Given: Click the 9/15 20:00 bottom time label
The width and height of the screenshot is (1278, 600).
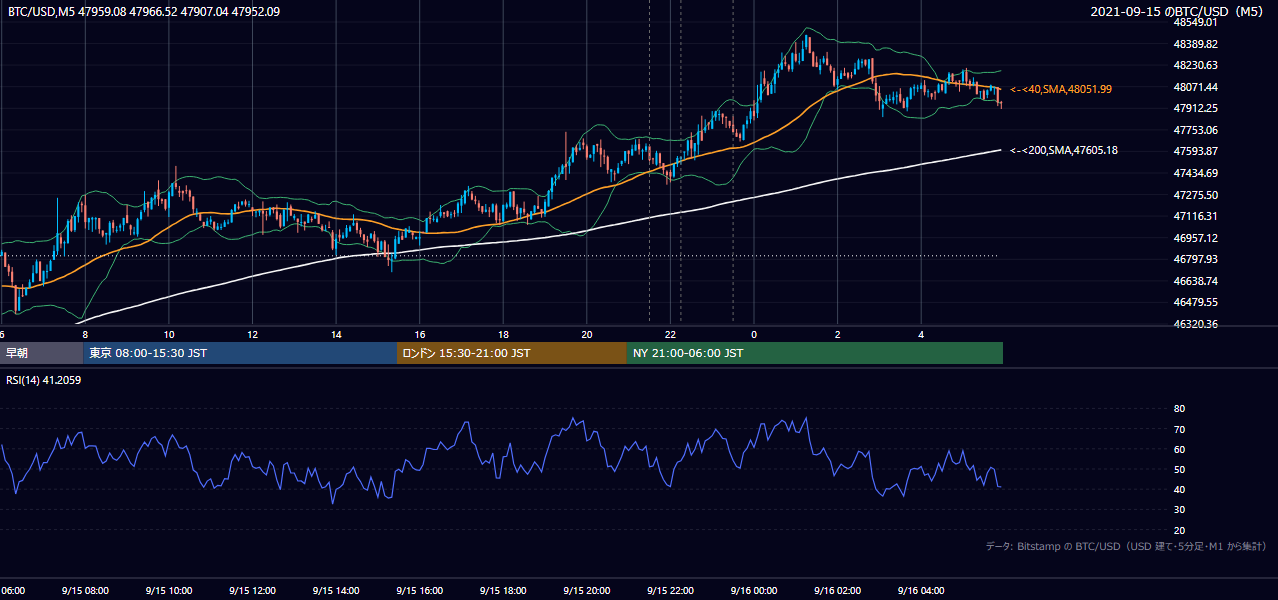Looking at the screenshot, I should 587,590.
